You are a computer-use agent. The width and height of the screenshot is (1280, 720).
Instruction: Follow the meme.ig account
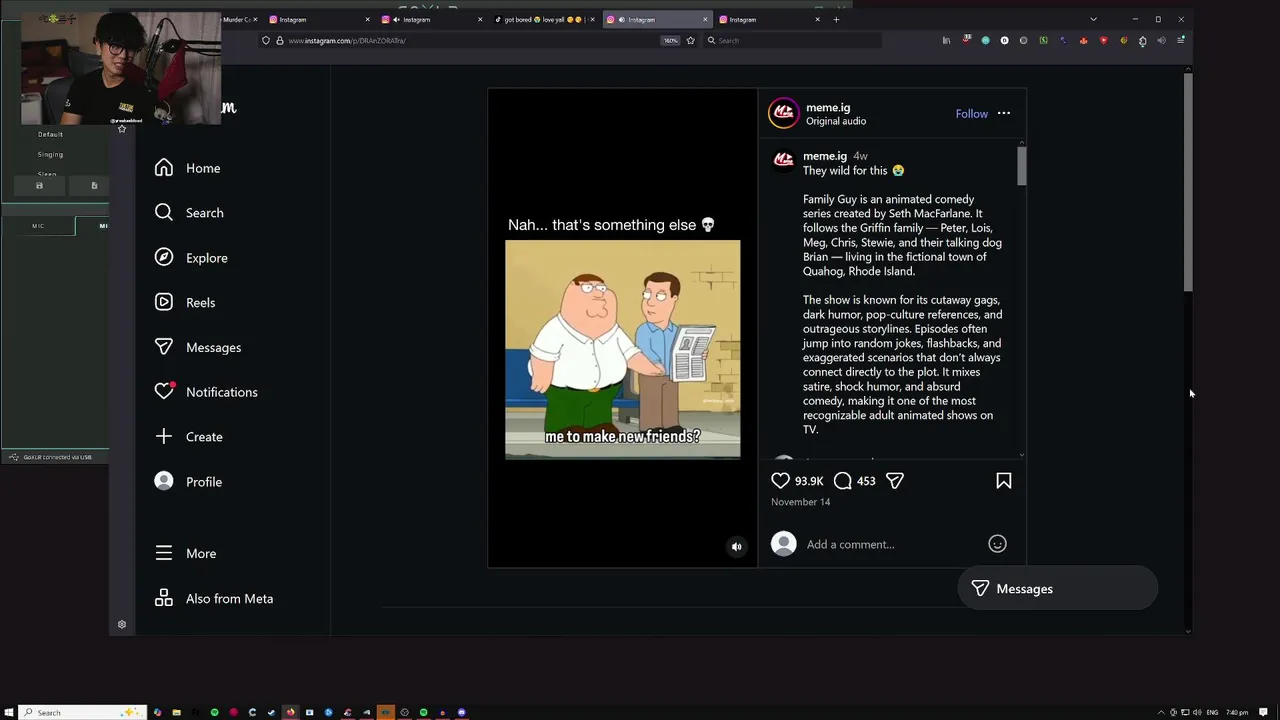pos(971,114)
